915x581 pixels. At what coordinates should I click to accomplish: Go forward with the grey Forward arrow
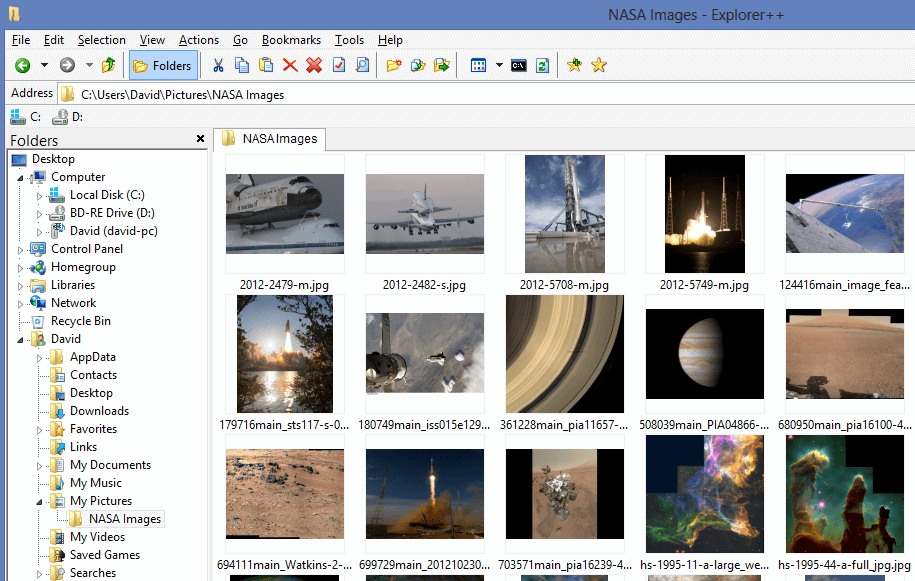[x=68, y=65]
